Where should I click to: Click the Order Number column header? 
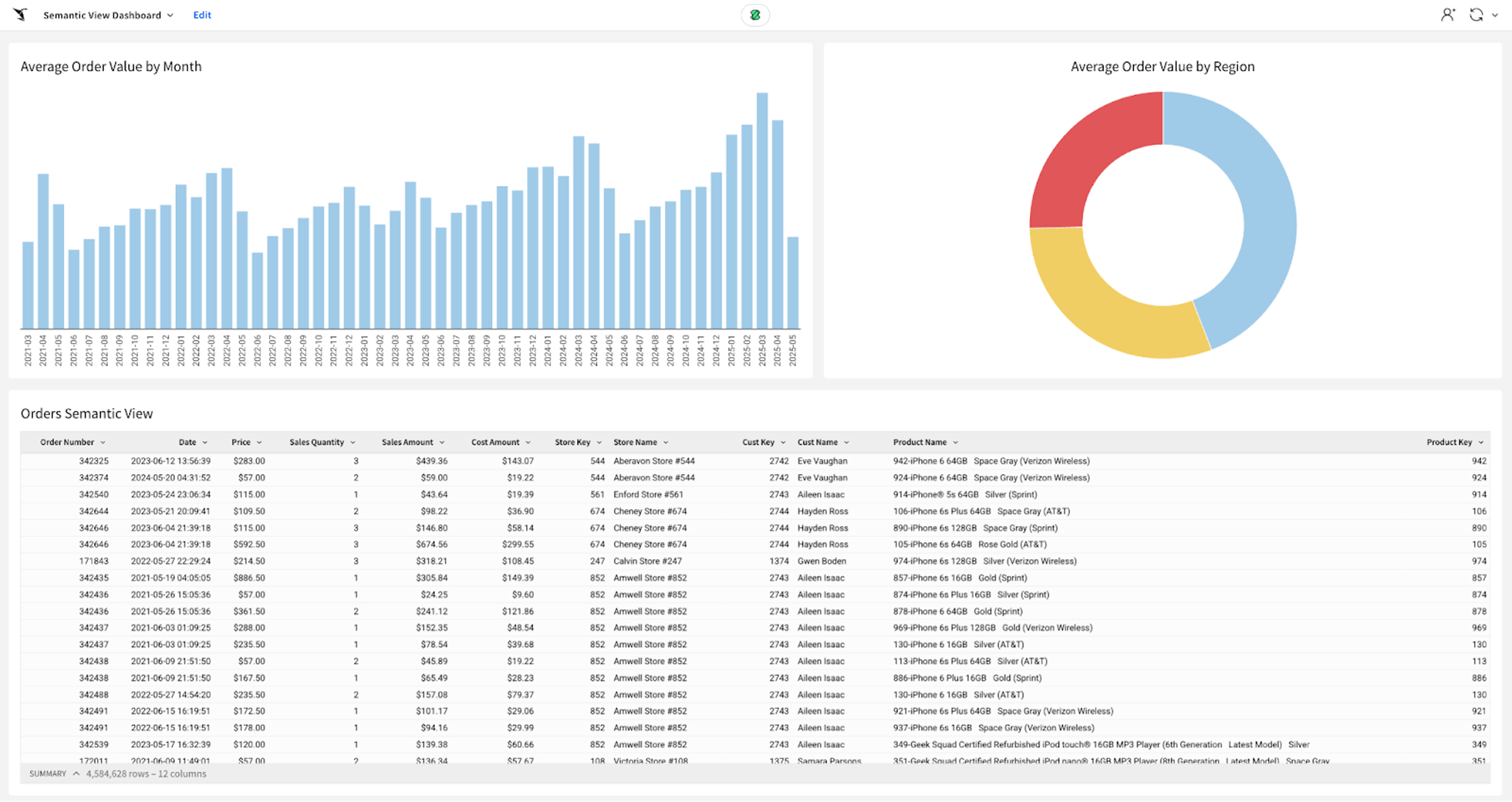point(67,442)
